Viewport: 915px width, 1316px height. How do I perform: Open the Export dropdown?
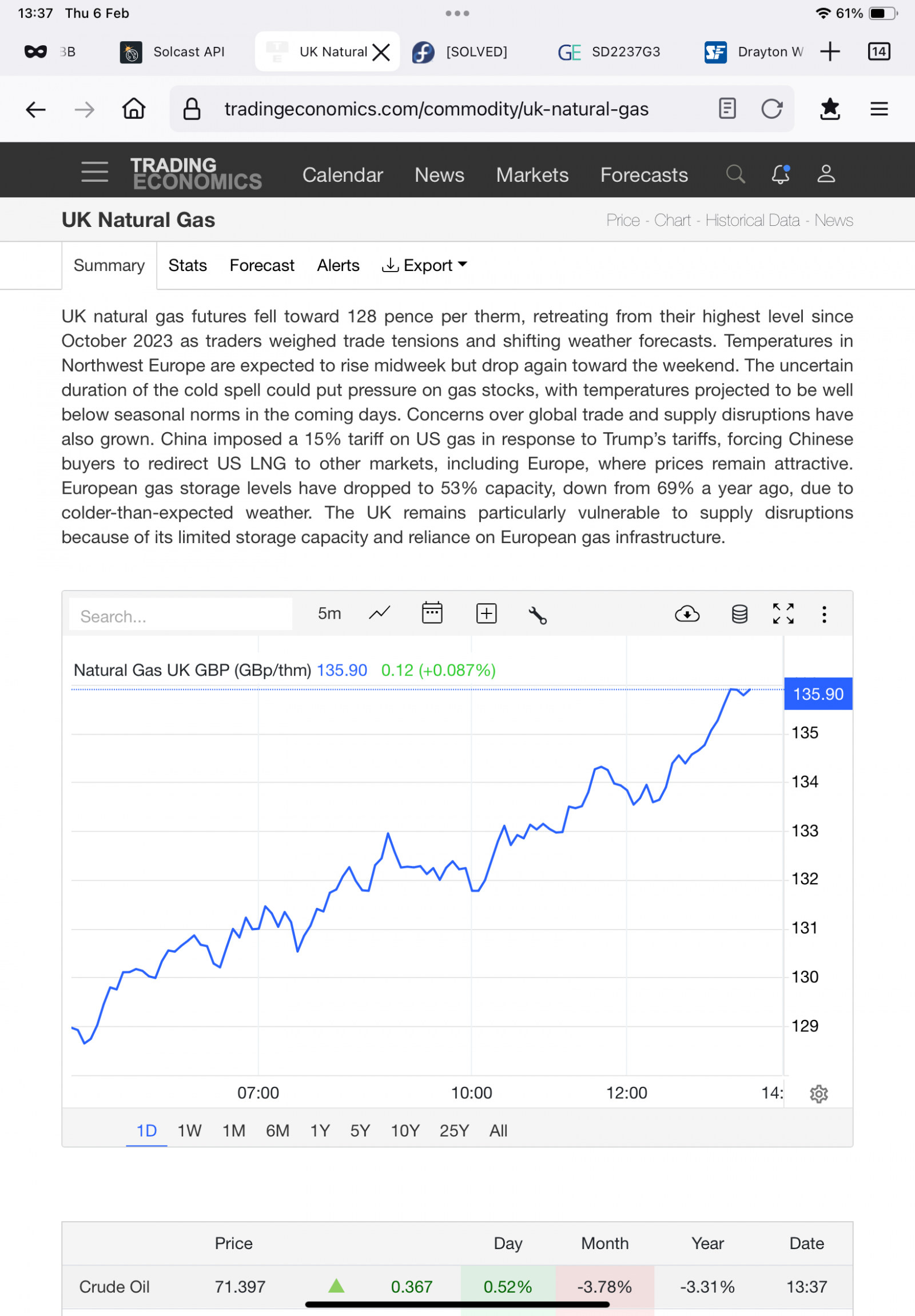[425, 265]
